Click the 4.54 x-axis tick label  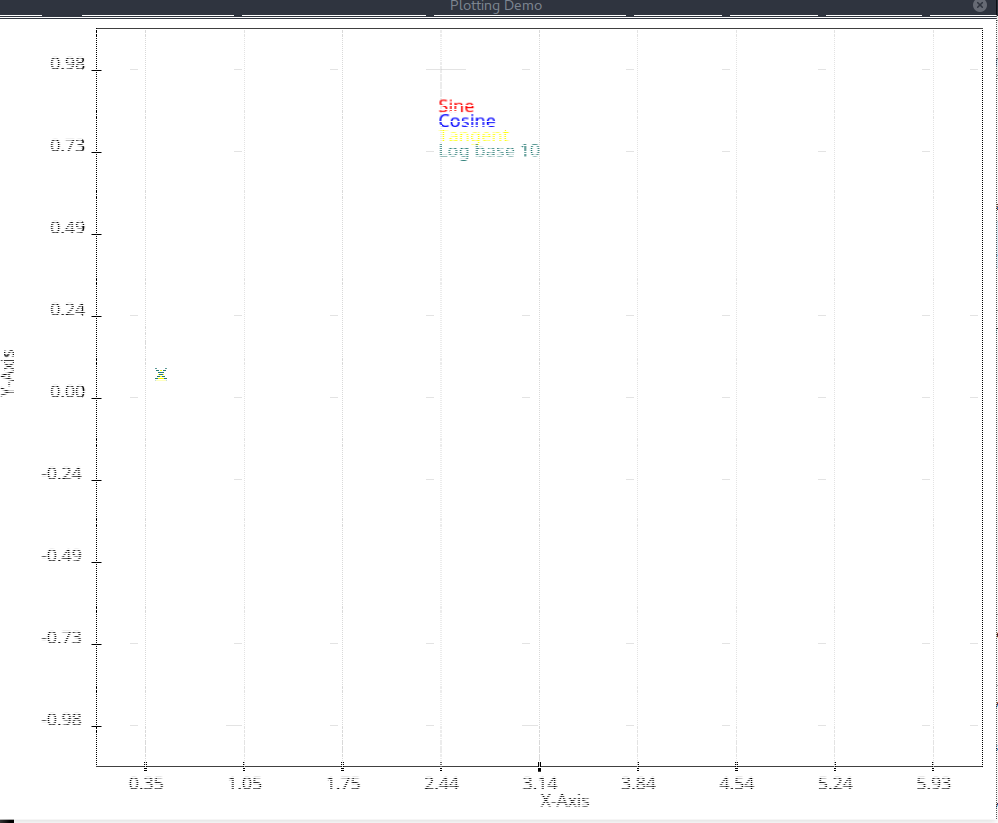[x=736, y=785]
